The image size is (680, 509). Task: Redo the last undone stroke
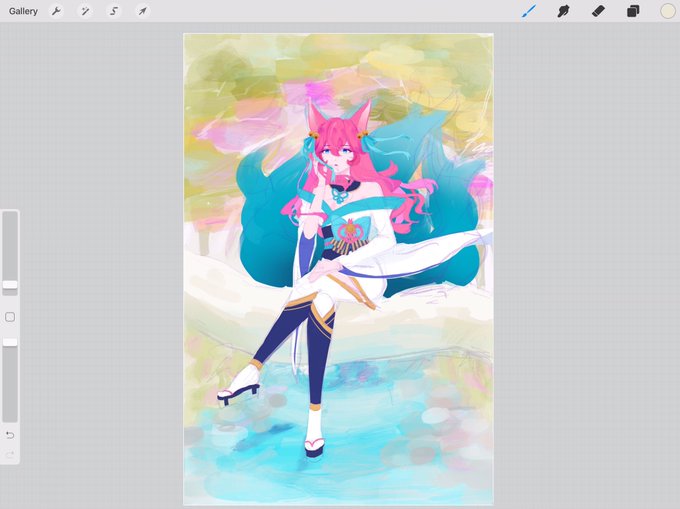tap(10, 454)
